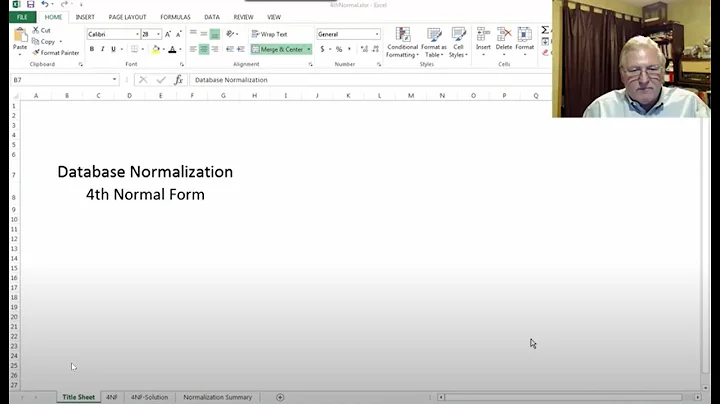Switch to 4NF-Solution sheet tab
Screen dimensions: 720x404
click(149, 397)
